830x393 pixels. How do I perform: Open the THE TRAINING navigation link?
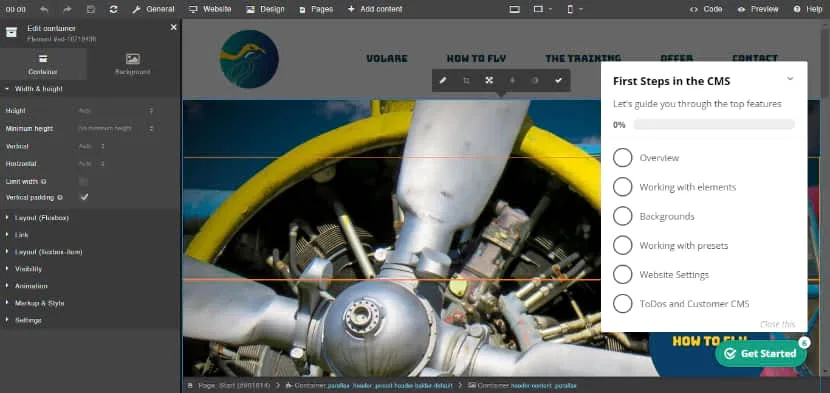pos(583,58)
